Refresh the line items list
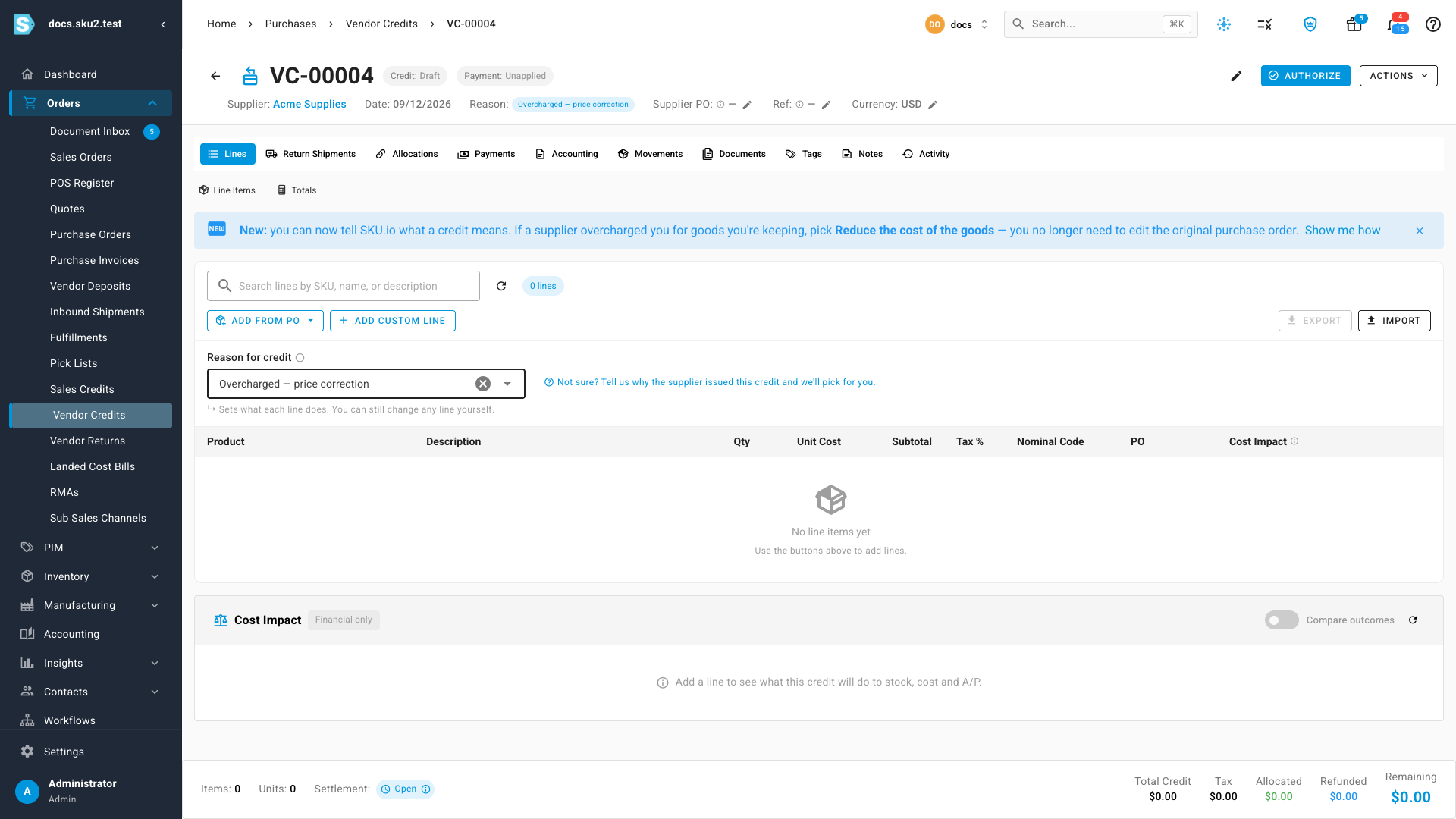This screenshot has width=1456, height=819. [501, 286]
